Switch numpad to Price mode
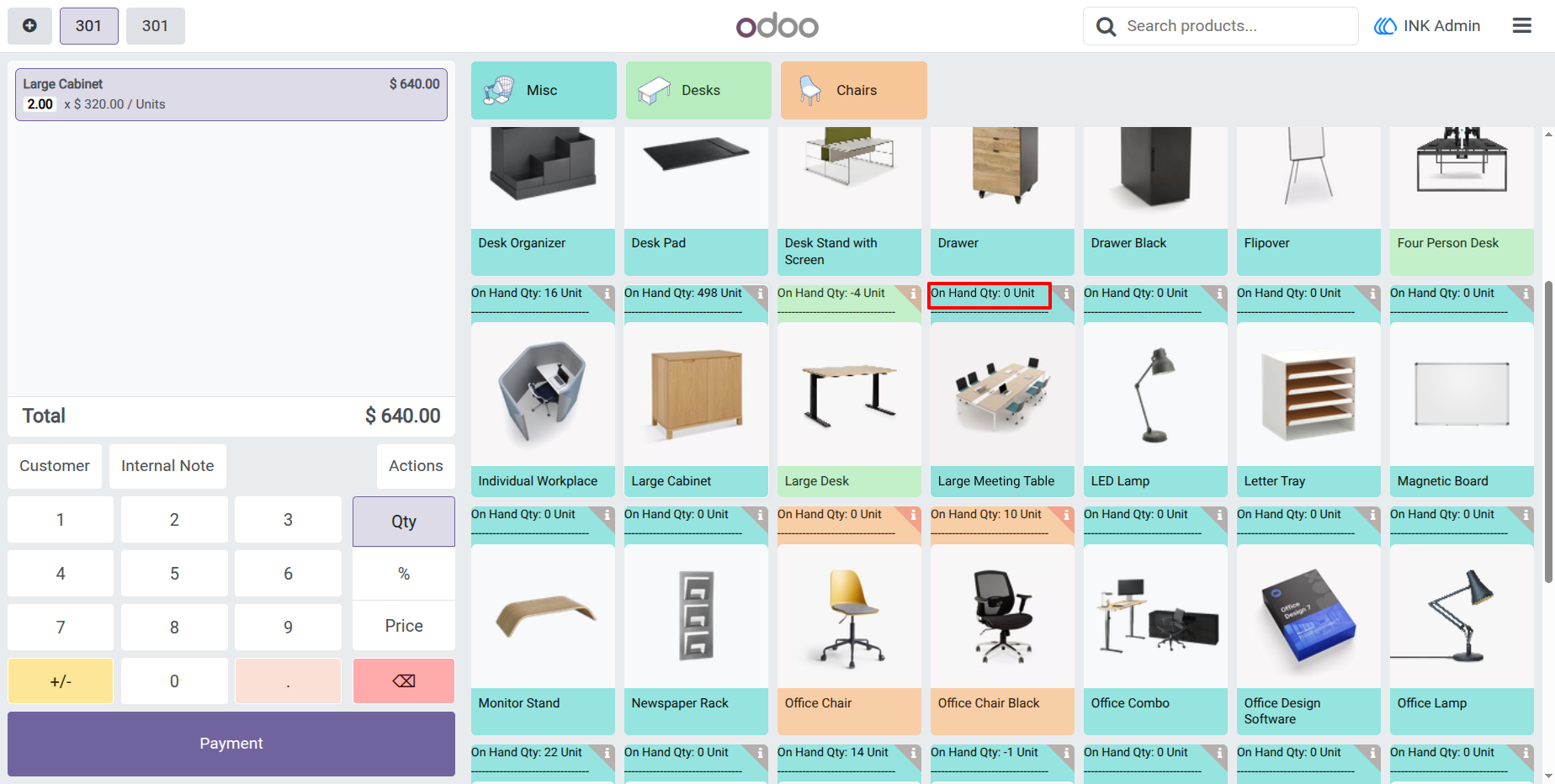 coord(404,626)
